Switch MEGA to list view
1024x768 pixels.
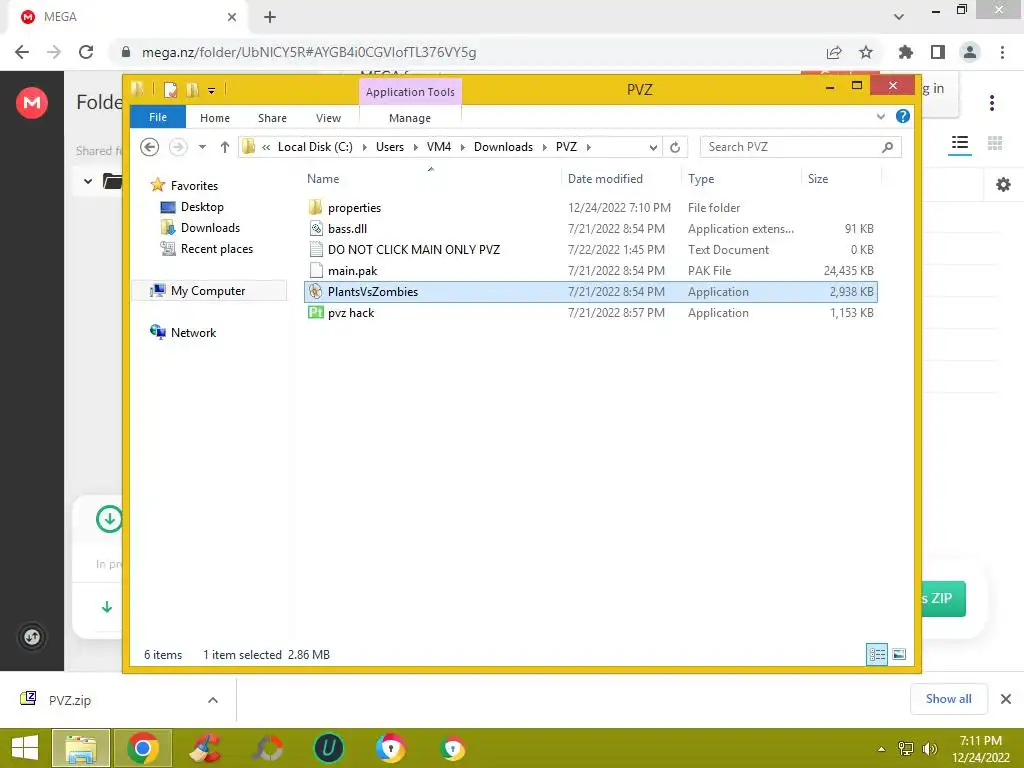[x=959, y=143]
